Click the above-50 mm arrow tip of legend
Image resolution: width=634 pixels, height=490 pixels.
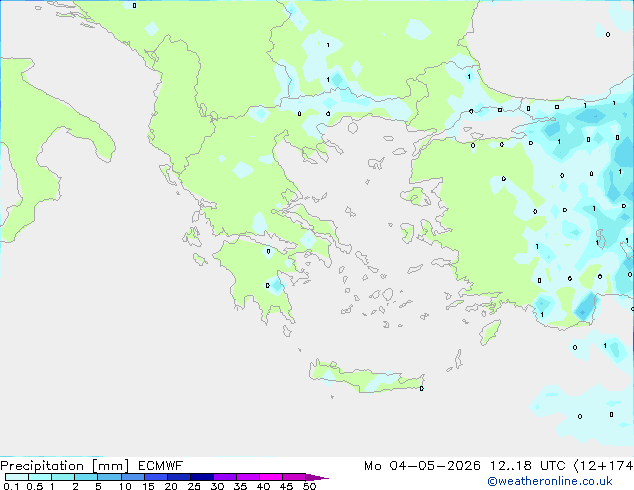tap(317, 477)
